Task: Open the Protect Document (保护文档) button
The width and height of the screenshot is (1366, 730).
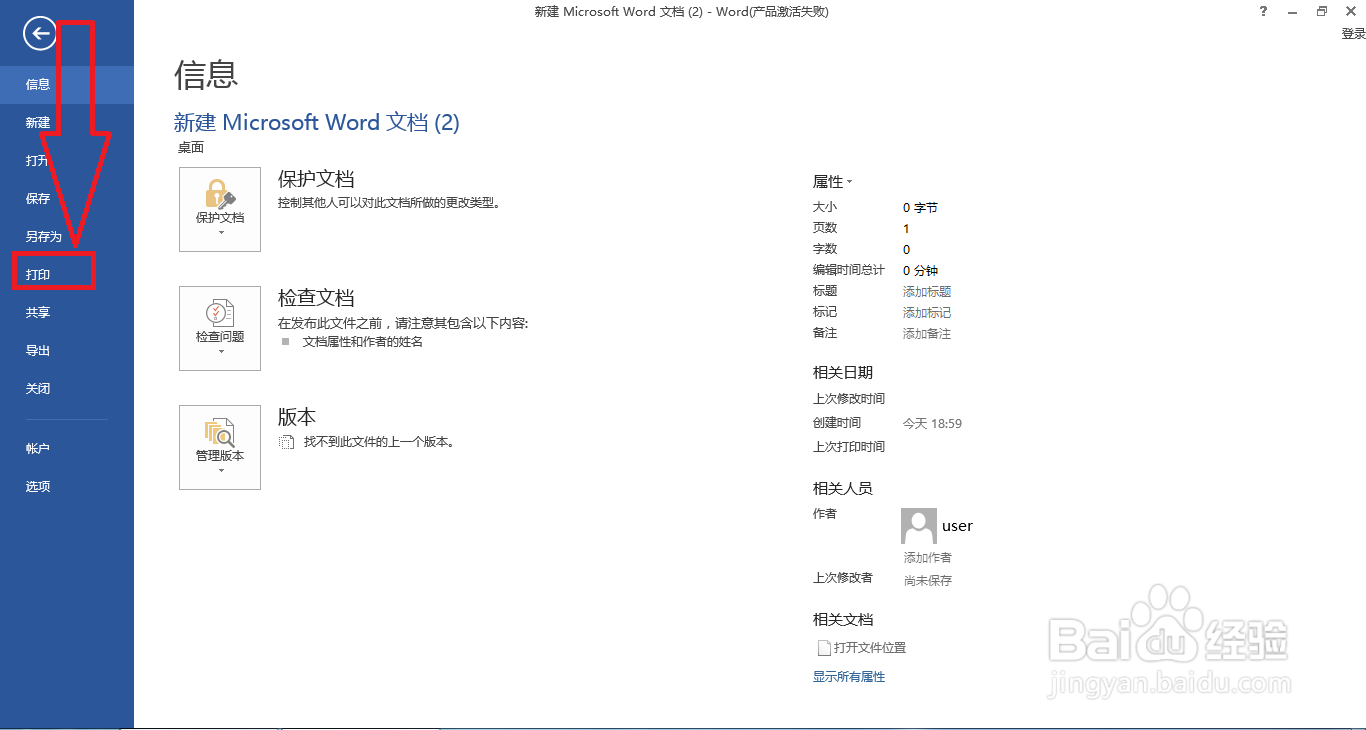Action: tap(220, 209)
